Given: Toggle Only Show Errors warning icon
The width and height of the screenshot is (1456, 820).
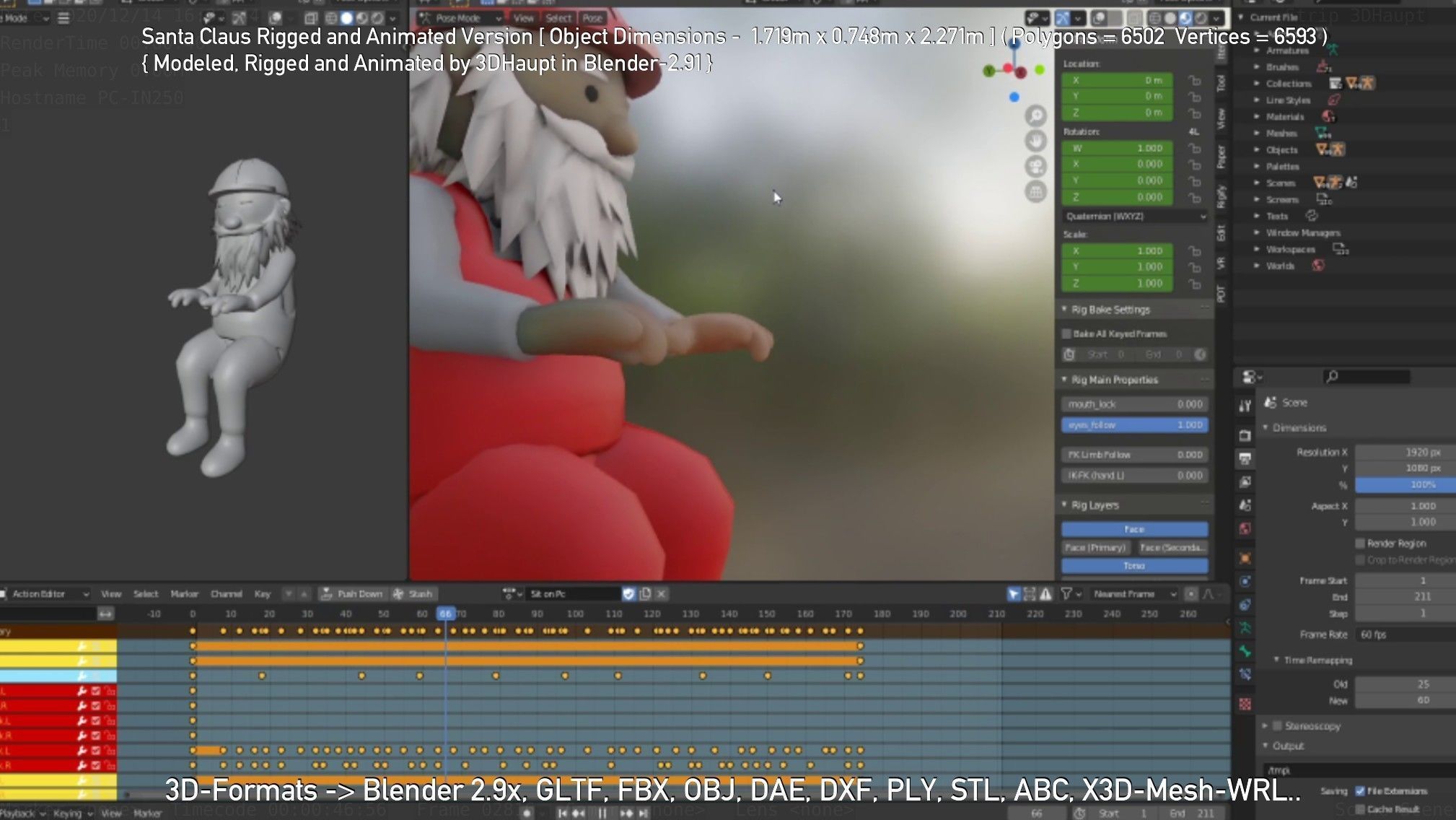Looking at the screenshot, I should [1045, 594].
